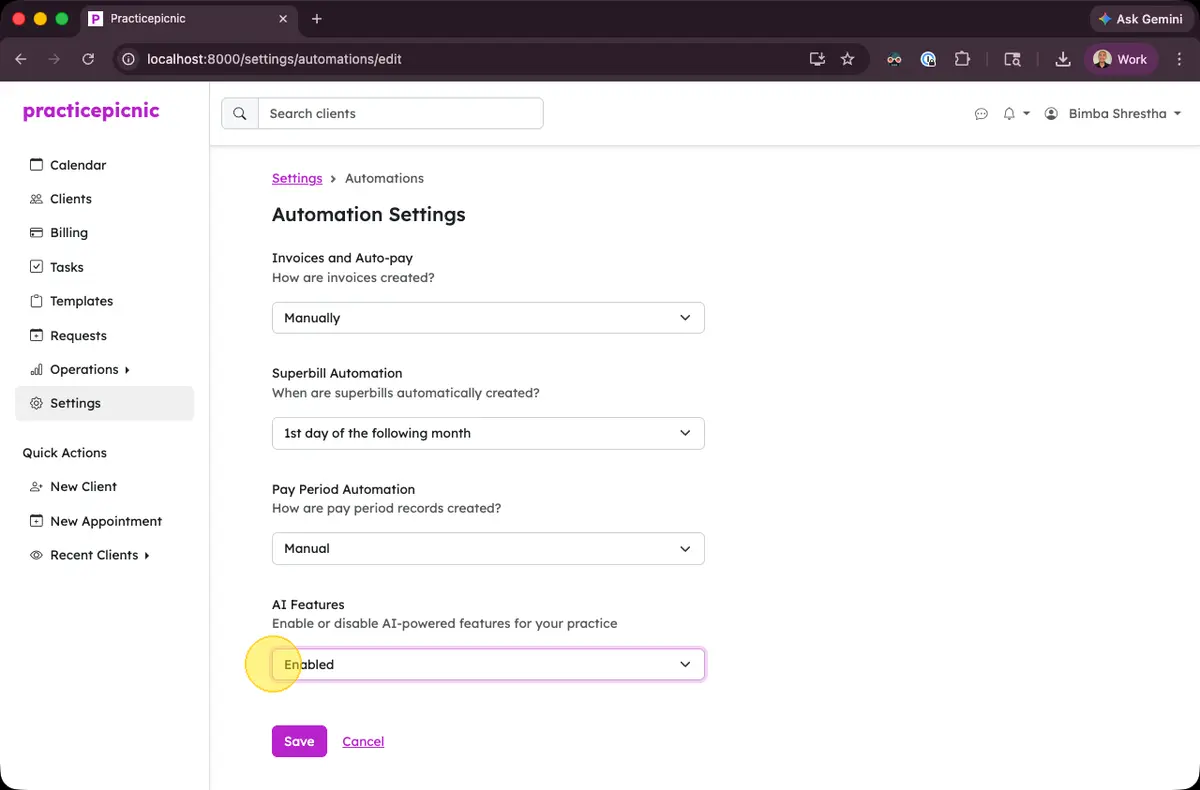Open the AI Features dropdown showing Enabled

click(x=487, y=663)
